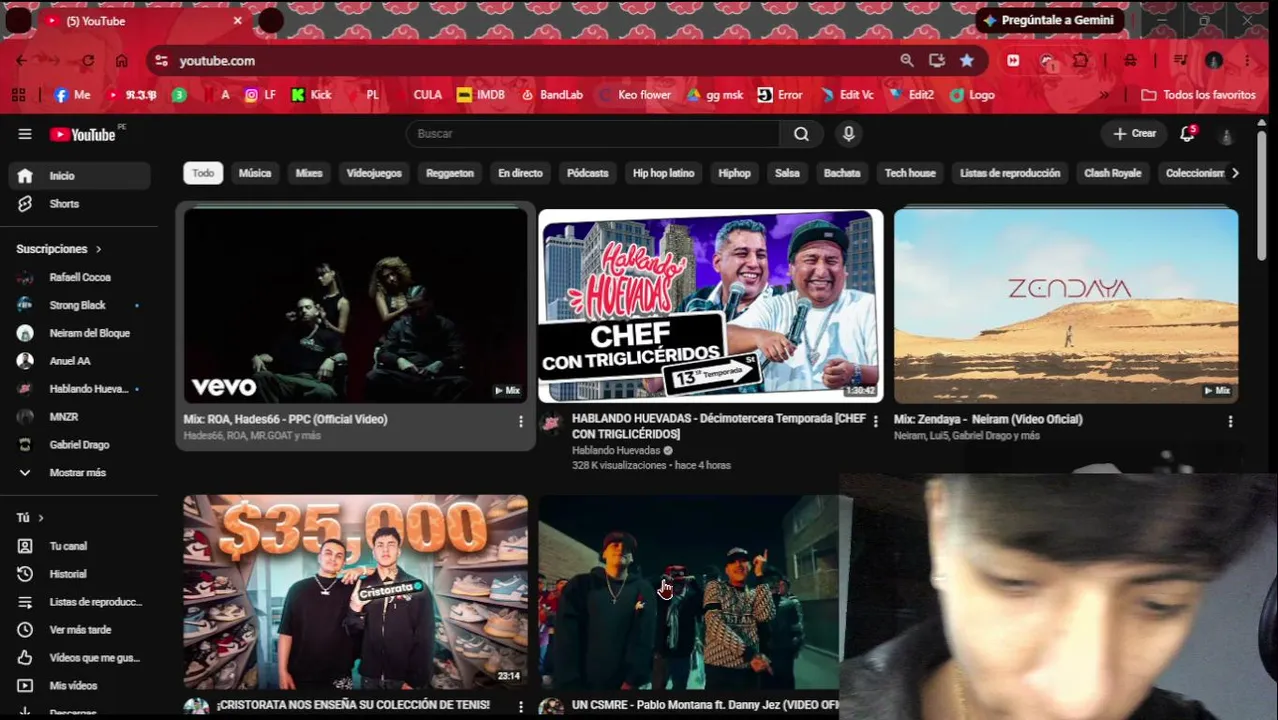Select the Hip hop latino chip
1278x720 pixels.
click(663, 173)
